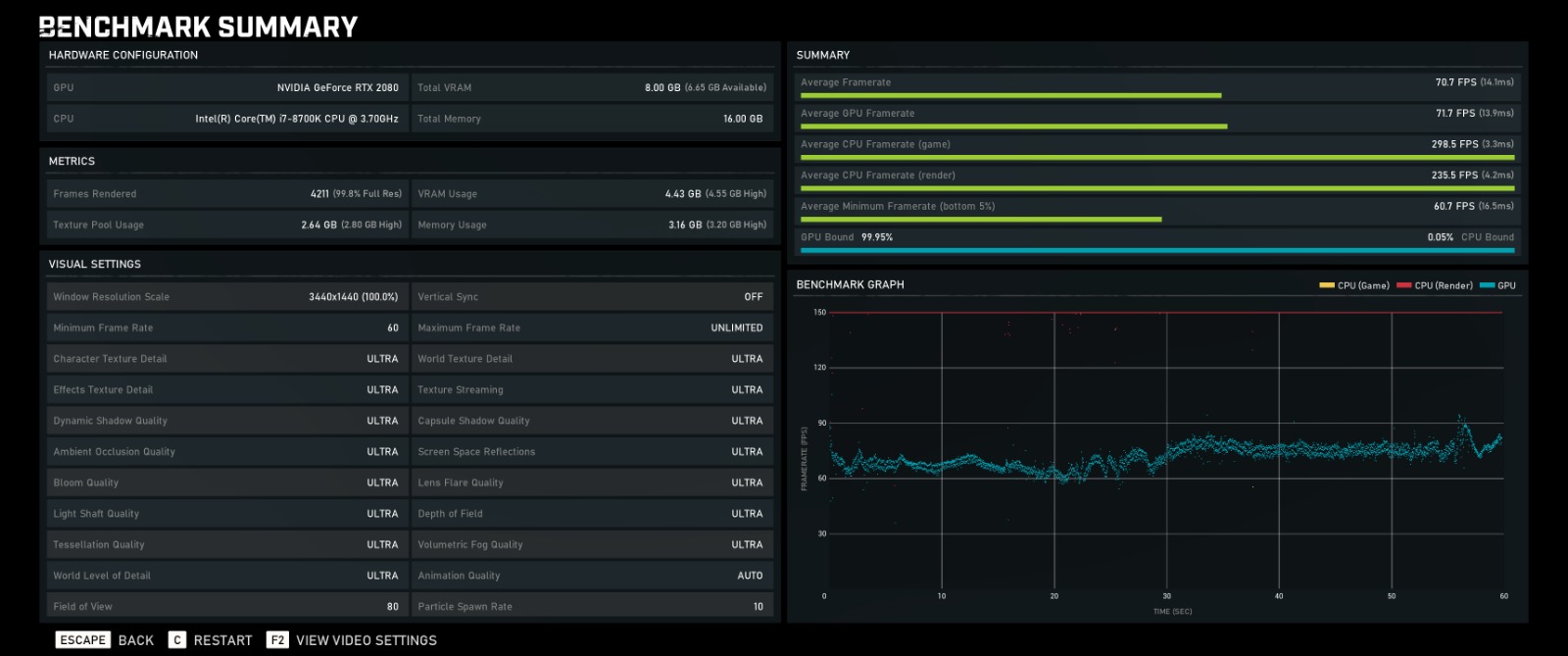Click the C key icon for Restart
The image size is (1568, 656).
[177, 640]
